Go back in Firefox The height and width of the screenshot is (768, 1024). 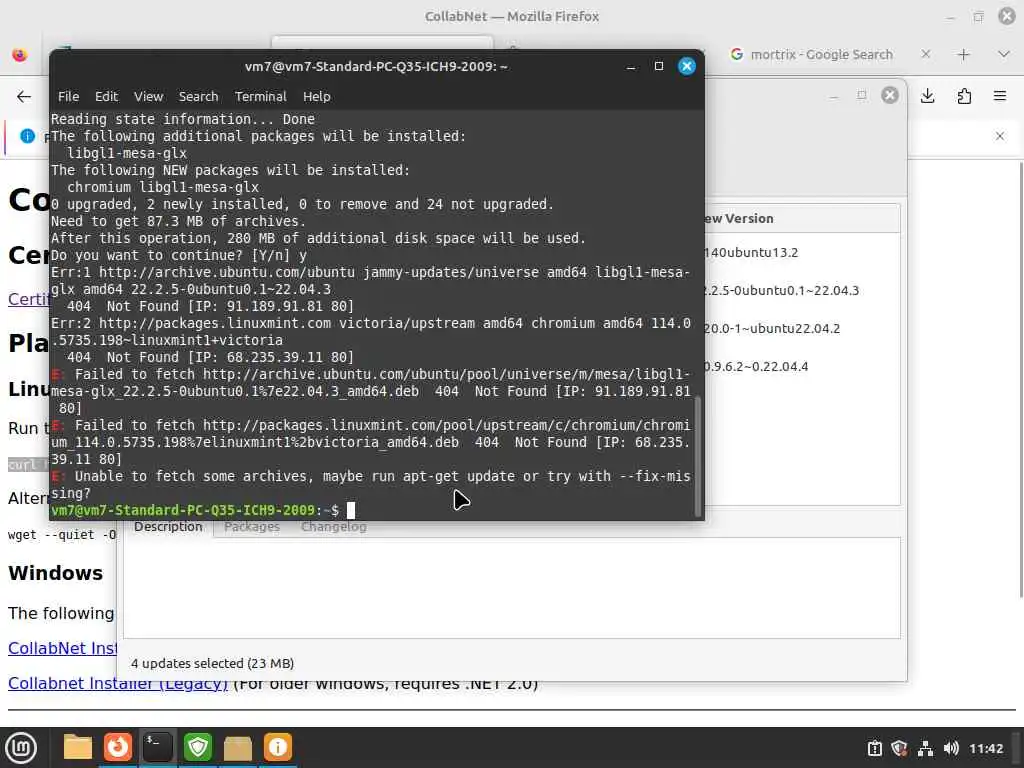(24, 97)
